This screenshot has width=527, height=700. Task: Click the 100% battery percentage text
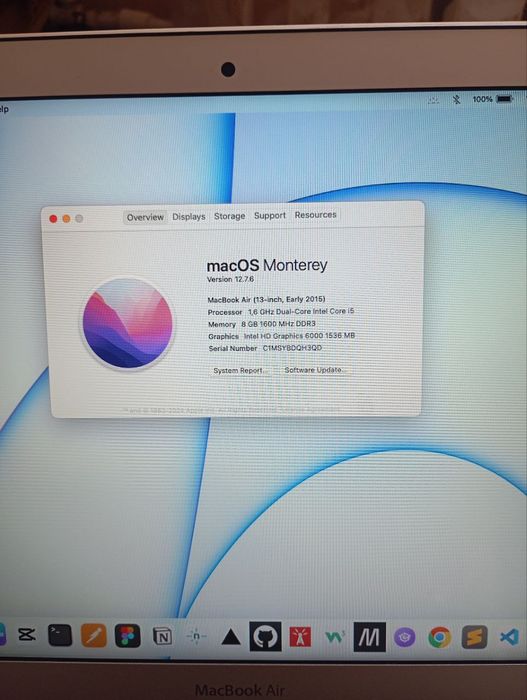click(482, 99)
